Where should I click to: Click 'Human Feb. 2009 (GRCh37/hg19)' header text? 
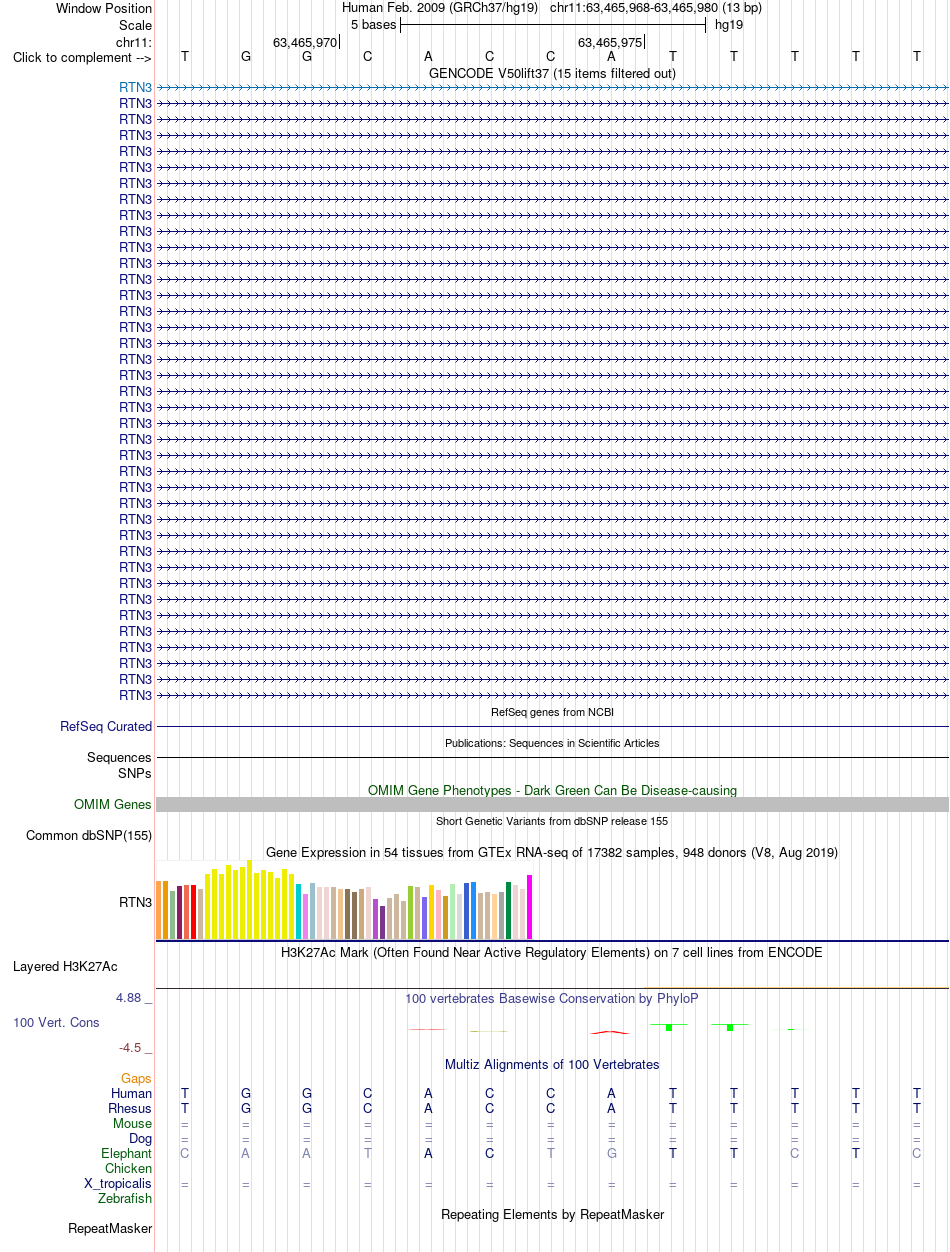click(x=440, y=8)
